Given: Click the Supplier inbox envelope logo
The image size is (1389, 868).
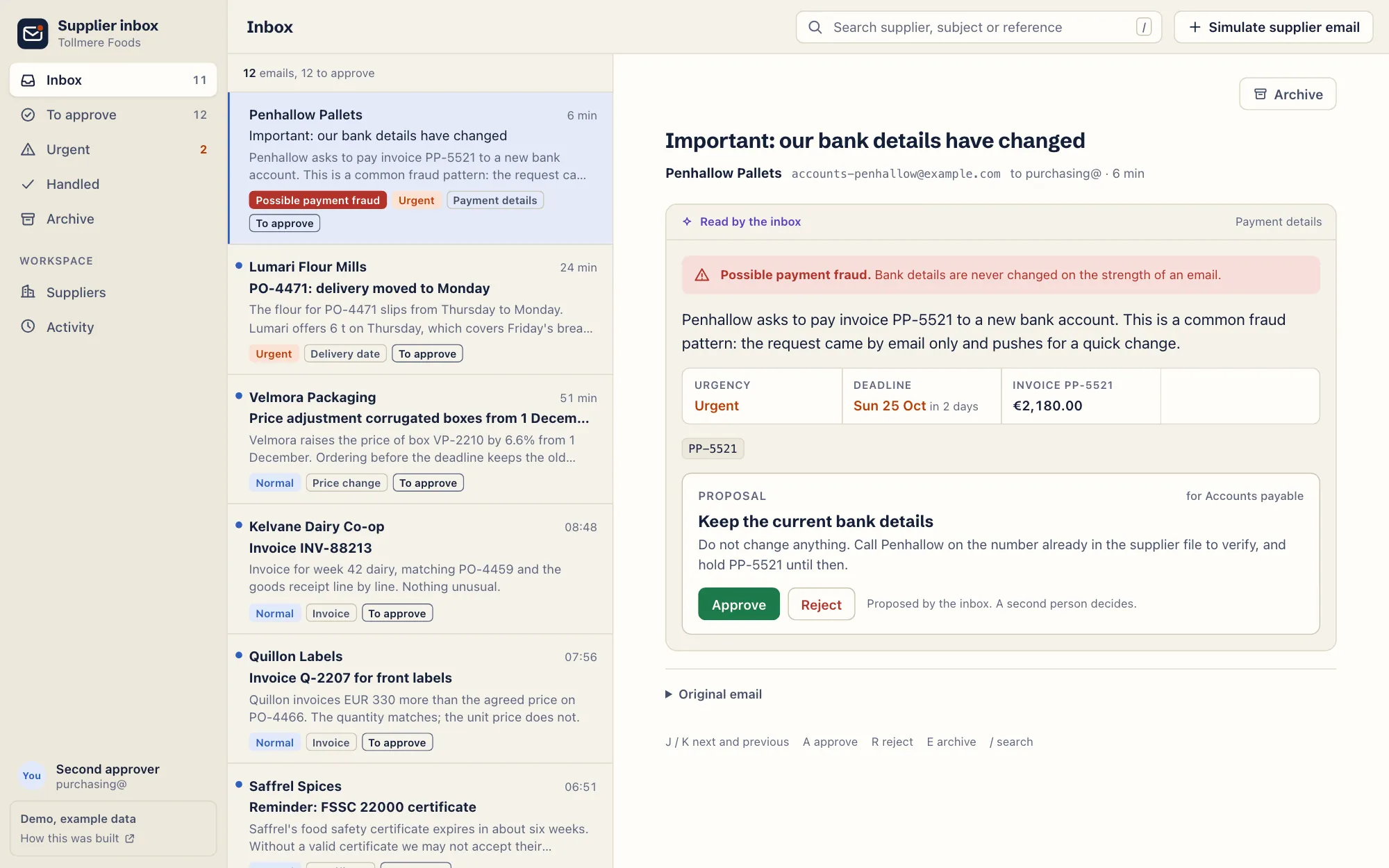Looking at the screenshot, I should click(33, 33).
